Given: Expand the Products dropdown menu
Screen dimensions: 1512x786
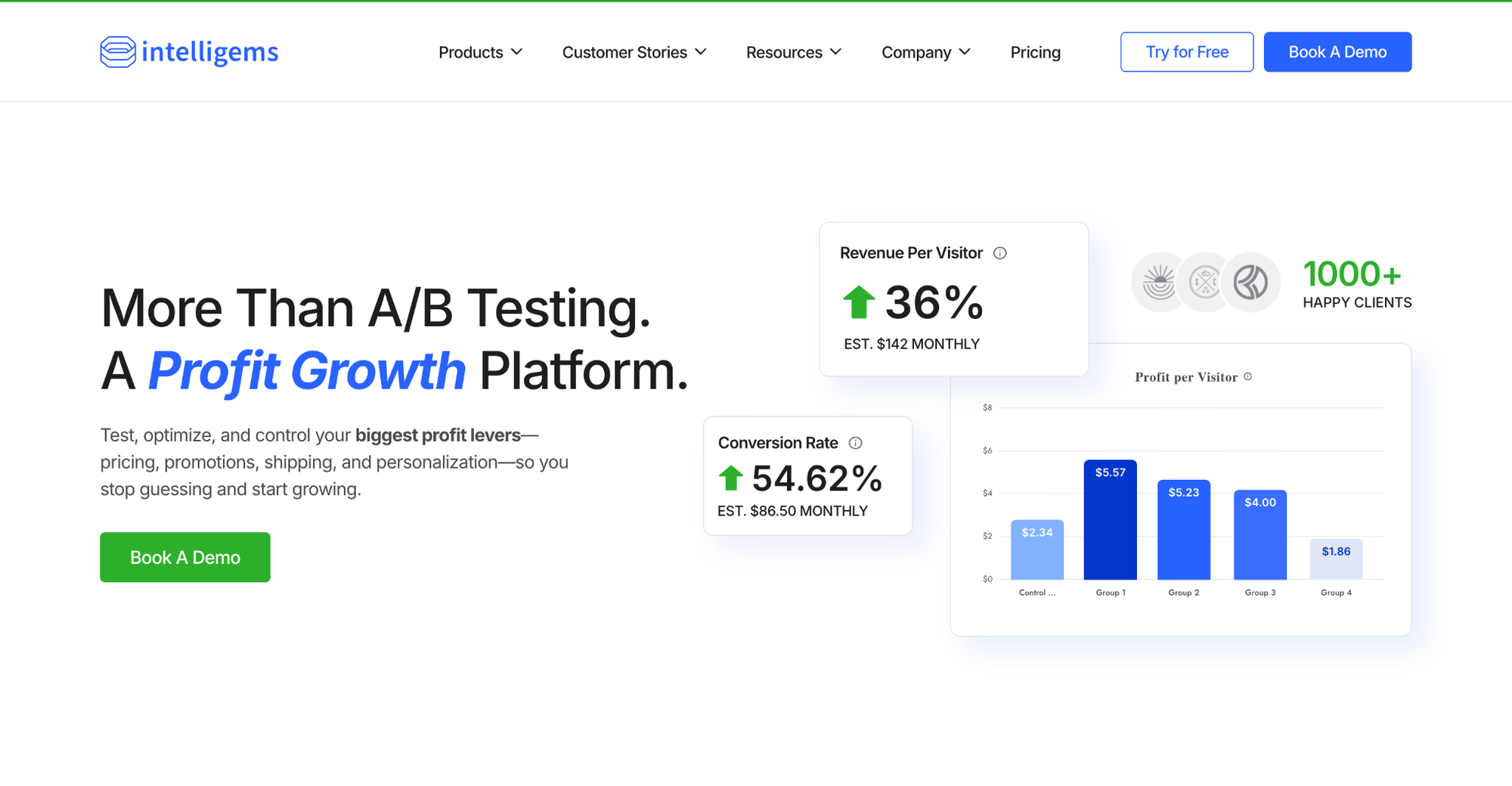Looking at the screenshot, I should 481,52.
